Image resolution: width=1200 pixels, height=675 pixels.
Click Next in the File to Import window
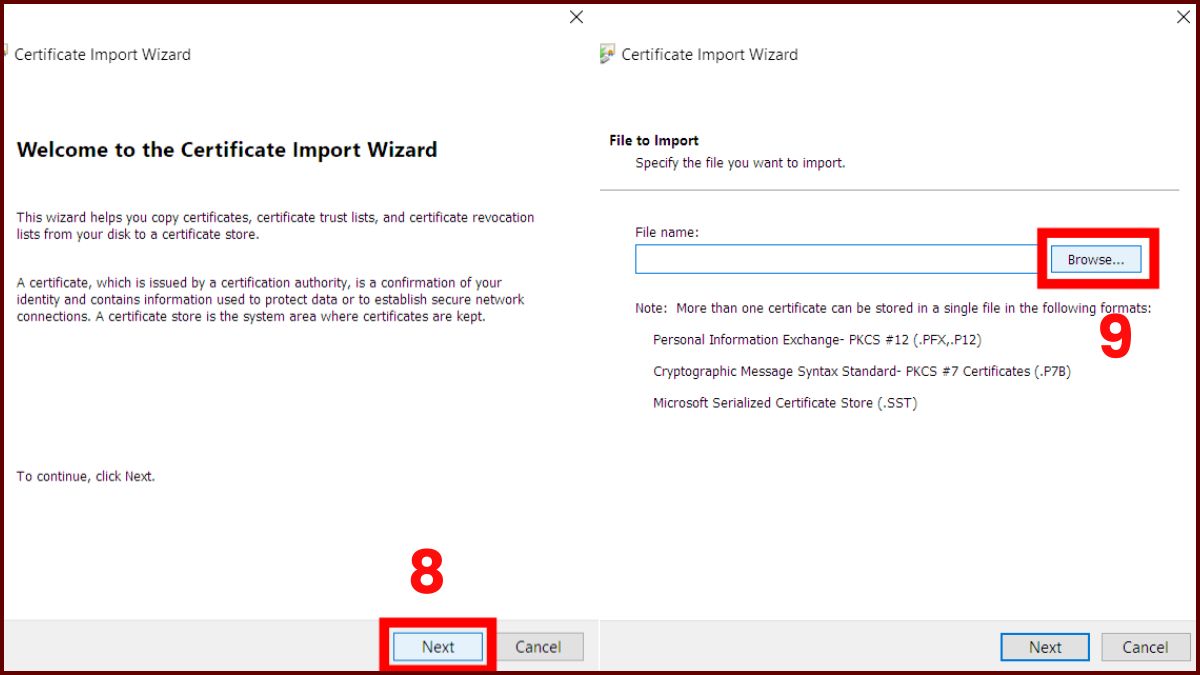point(1045,647)
